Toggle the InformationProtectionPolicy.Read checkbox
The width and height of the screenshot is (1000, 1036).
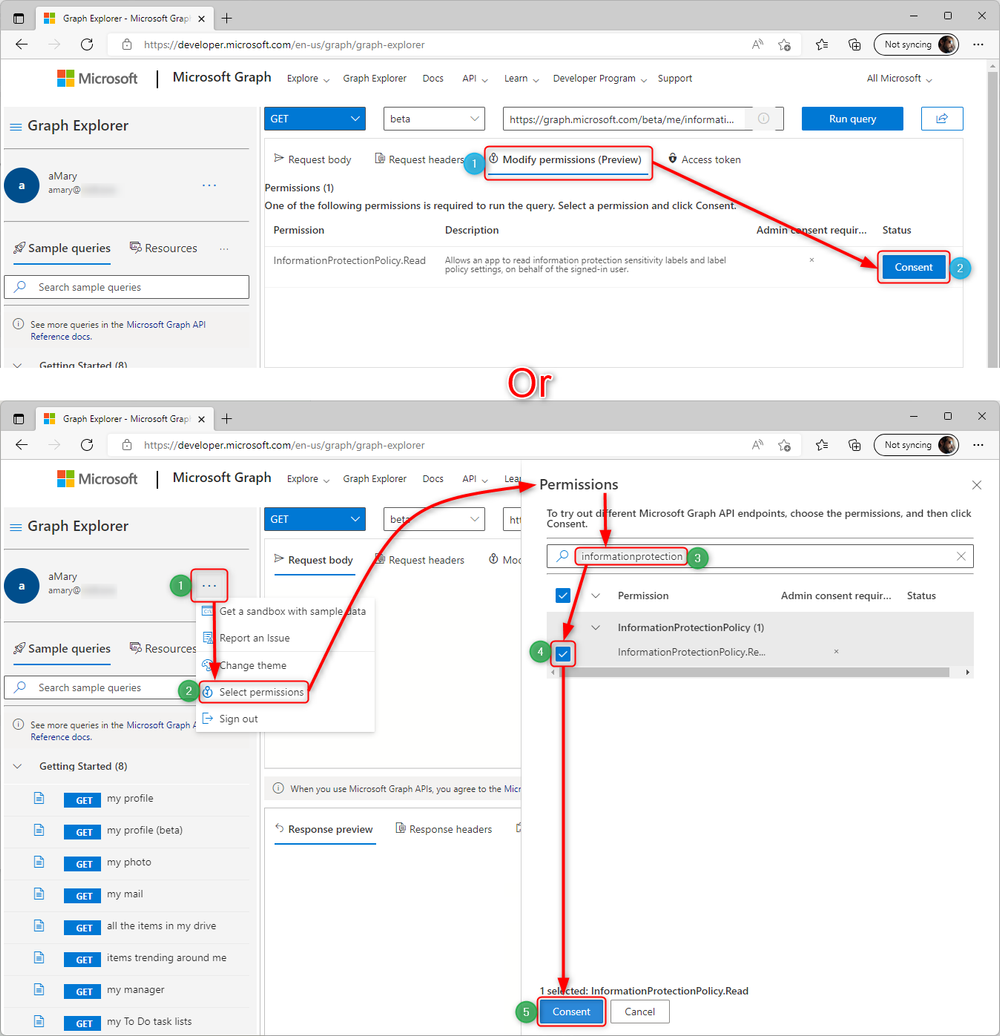[563, 653]
